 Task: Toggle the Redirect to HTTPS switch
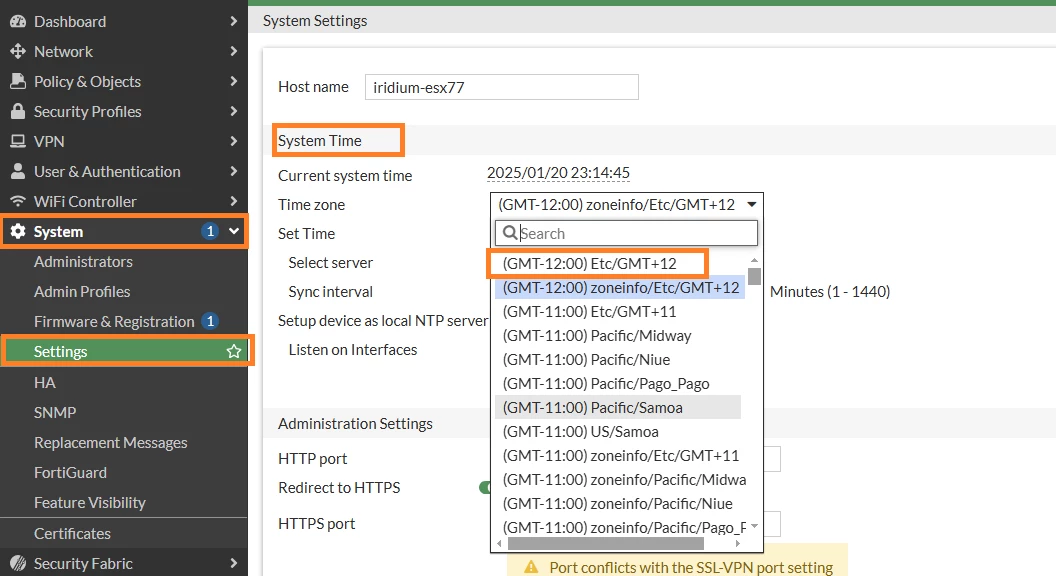(485, 487)
